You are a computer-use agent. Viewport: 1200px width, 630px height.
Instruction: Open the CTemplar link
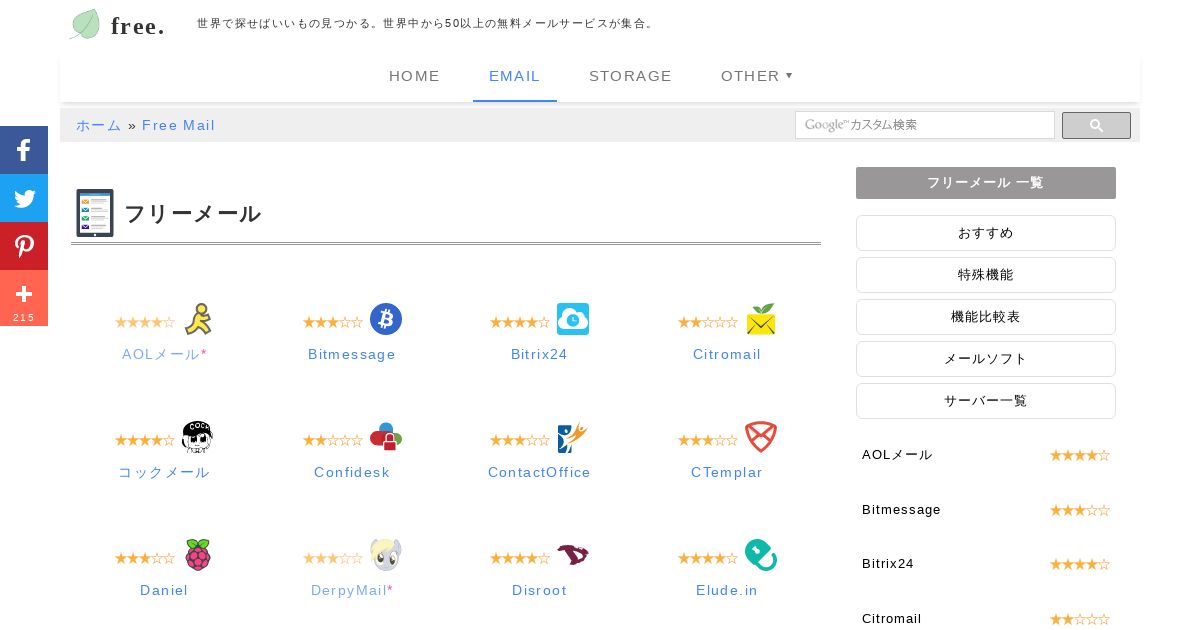click(x=727, y=472)
